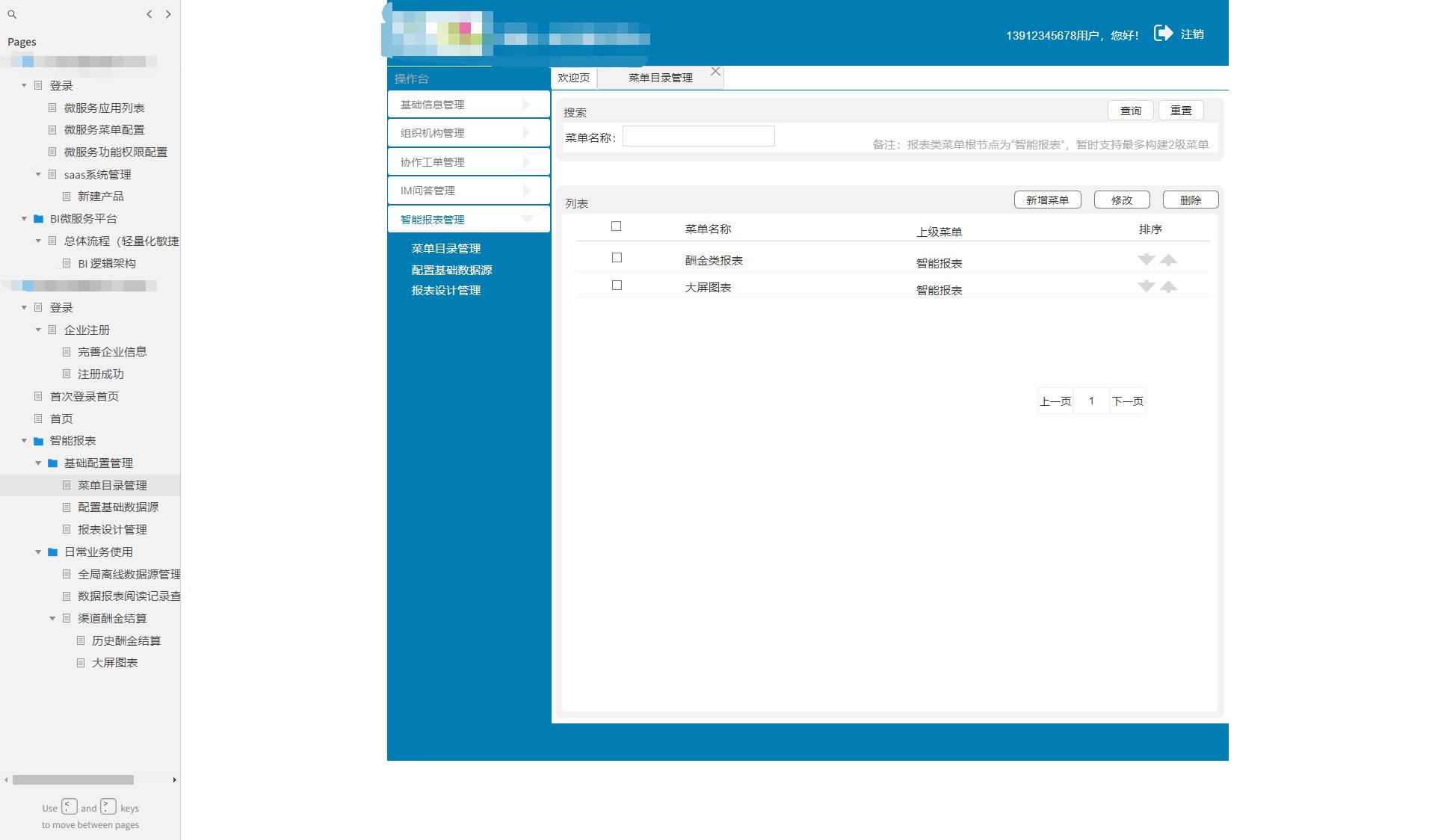Open 菜单目录管理 in the blue submenu
The image size is (1435, 840).
click(x=446, y=249)
